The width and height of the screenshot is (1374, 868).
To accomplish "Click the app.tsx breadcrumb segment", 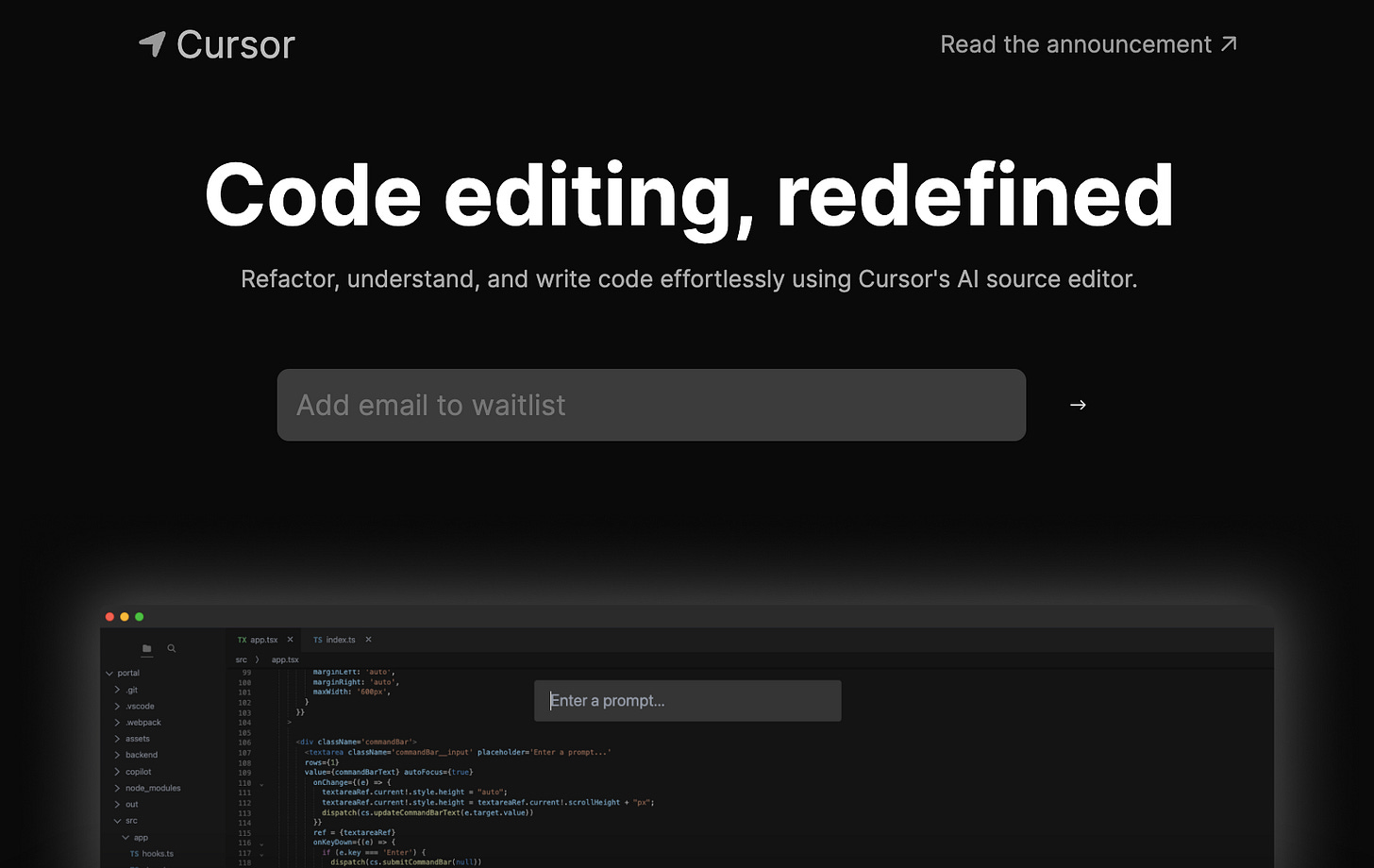I will click(x=285, y=659).
